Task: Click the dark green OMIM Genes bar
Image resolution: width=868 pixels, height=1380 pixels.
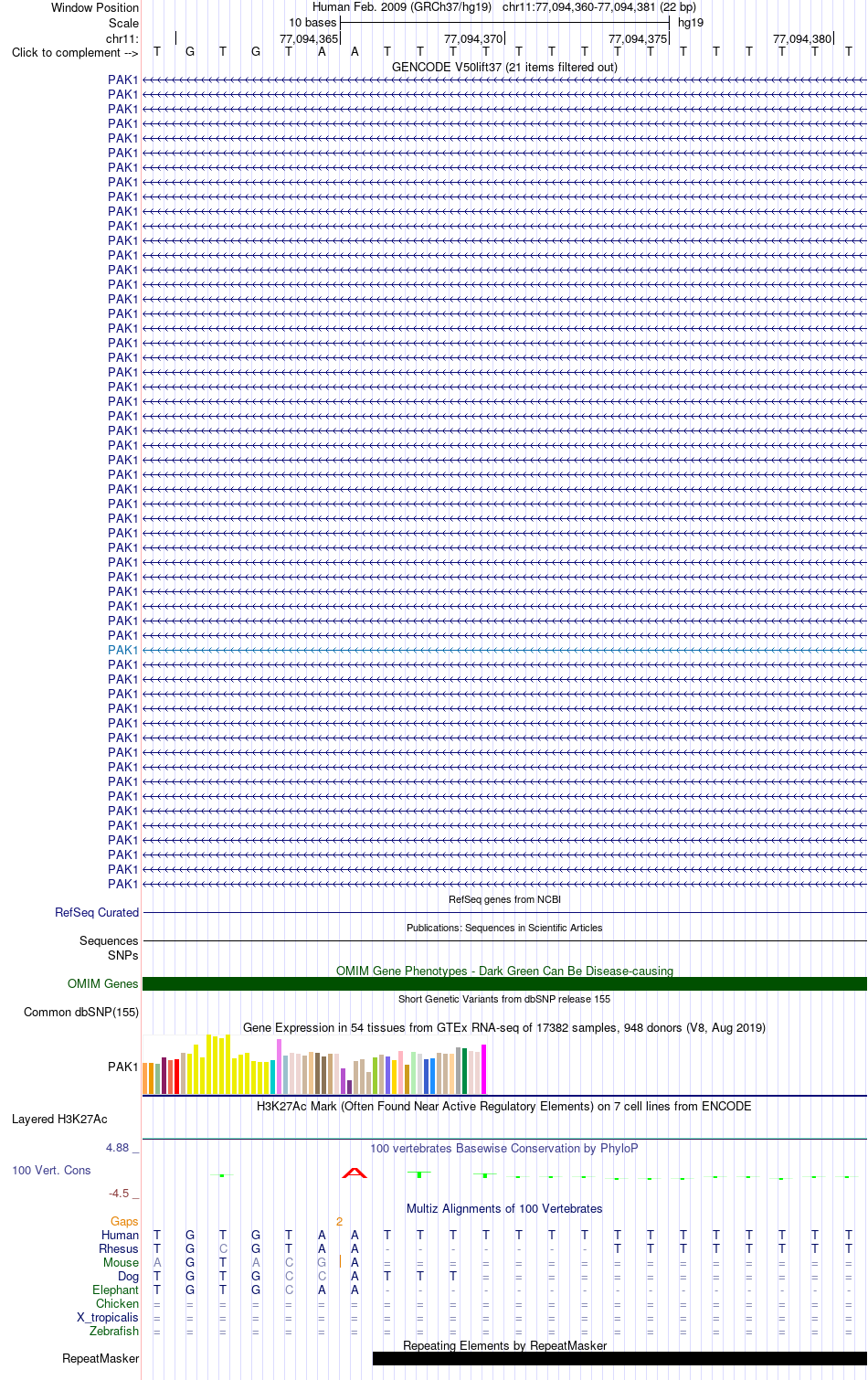Action: (x=504, y=983)
